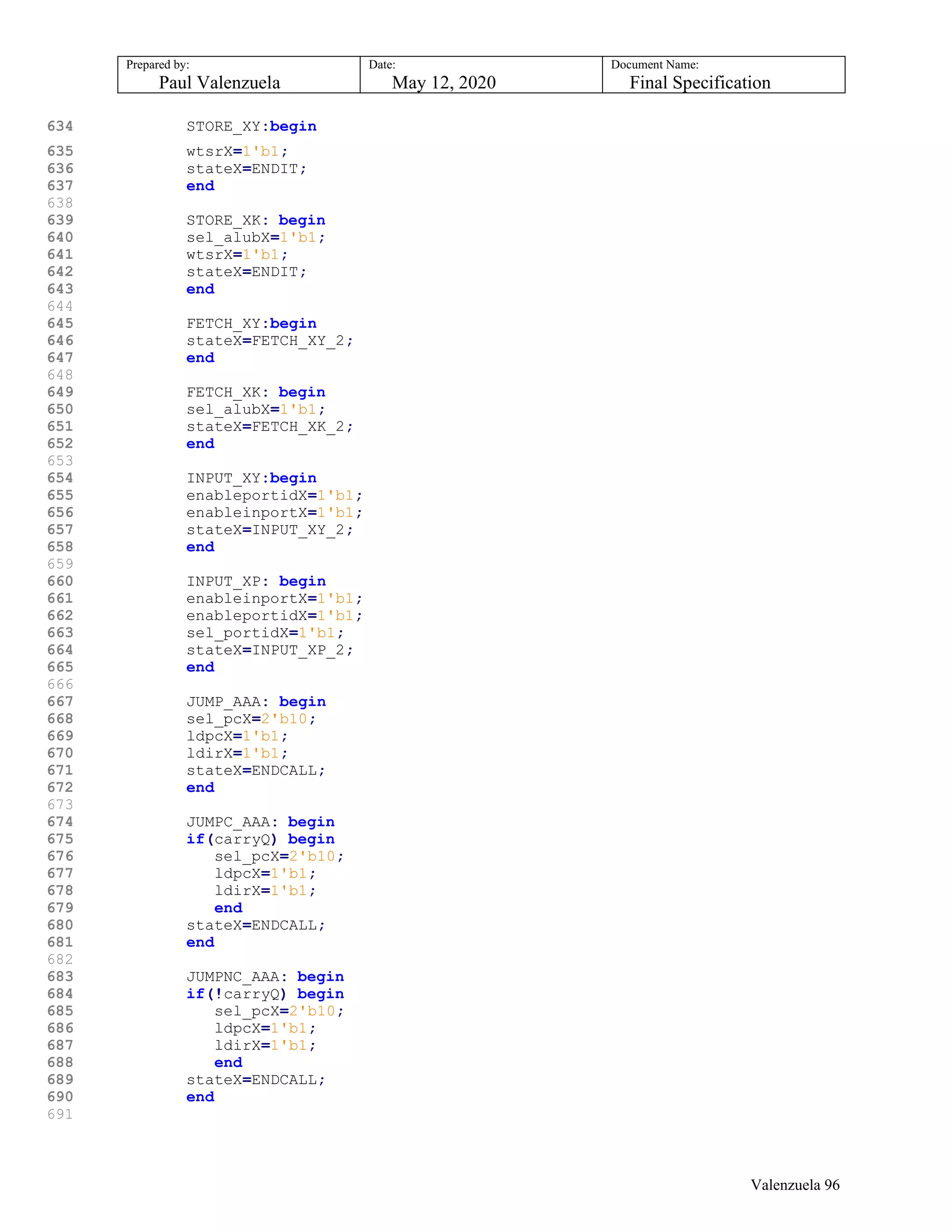Screen dimensions: 952x1232
Task: Click "enableinportX=1'b1;" on line 656
Action: click(275, 512)
